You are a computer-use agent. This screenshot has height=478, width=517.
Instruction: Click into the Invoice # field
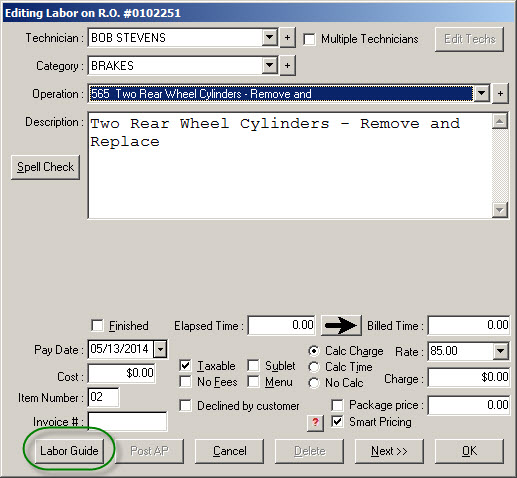[127, 421]
